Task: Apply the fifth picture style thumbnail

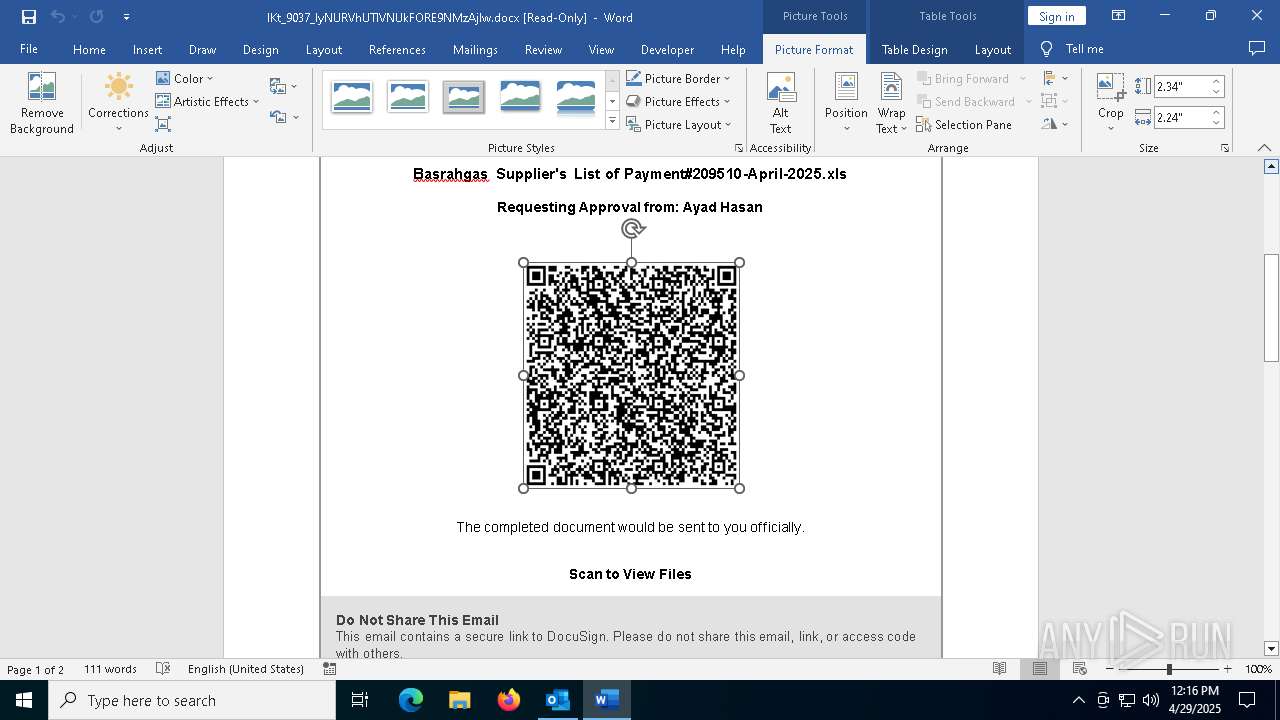Action: coord(576,97)
